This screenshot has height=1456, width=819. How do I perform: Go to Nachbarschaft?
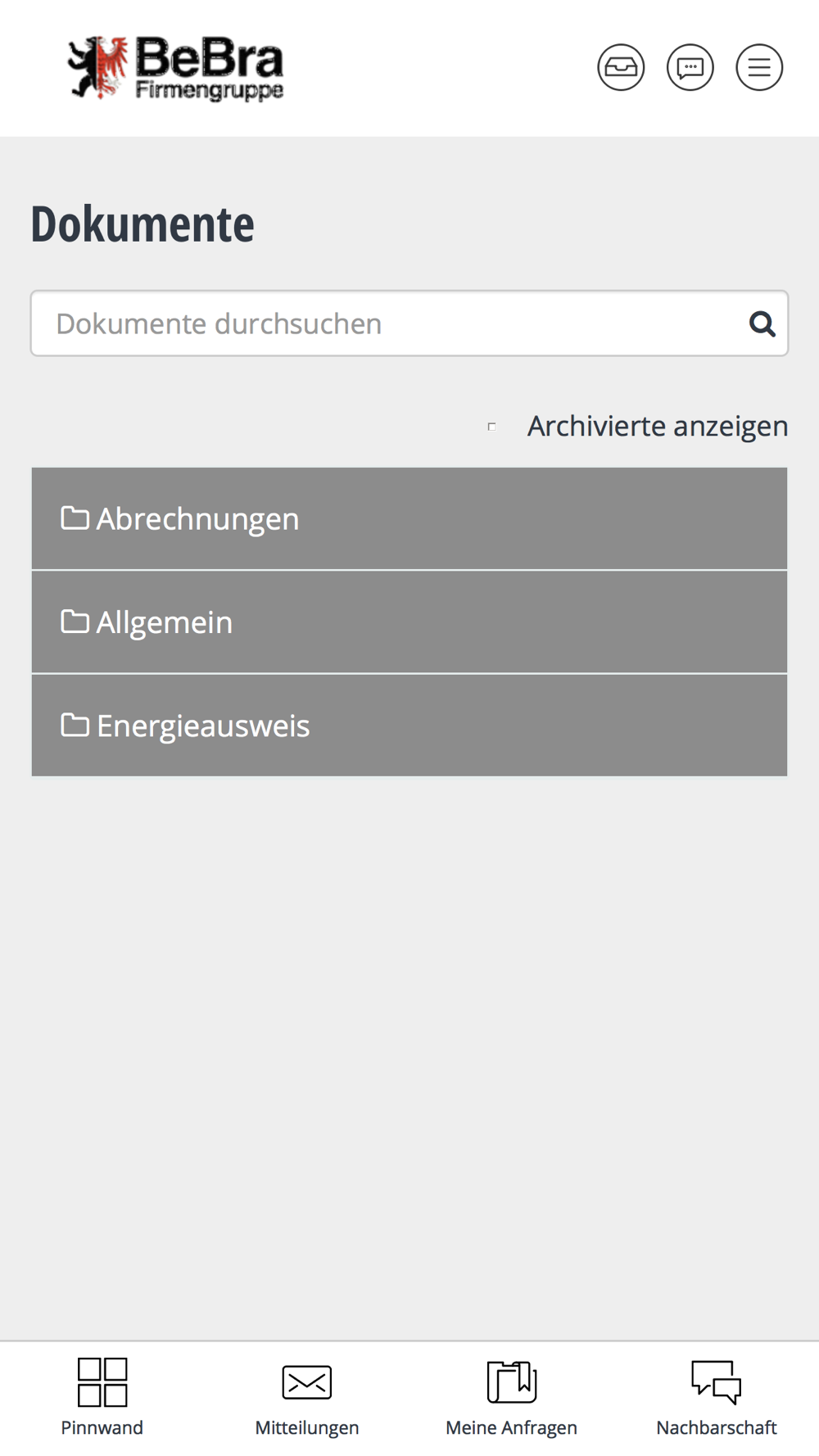click(x=717, y=1427)
